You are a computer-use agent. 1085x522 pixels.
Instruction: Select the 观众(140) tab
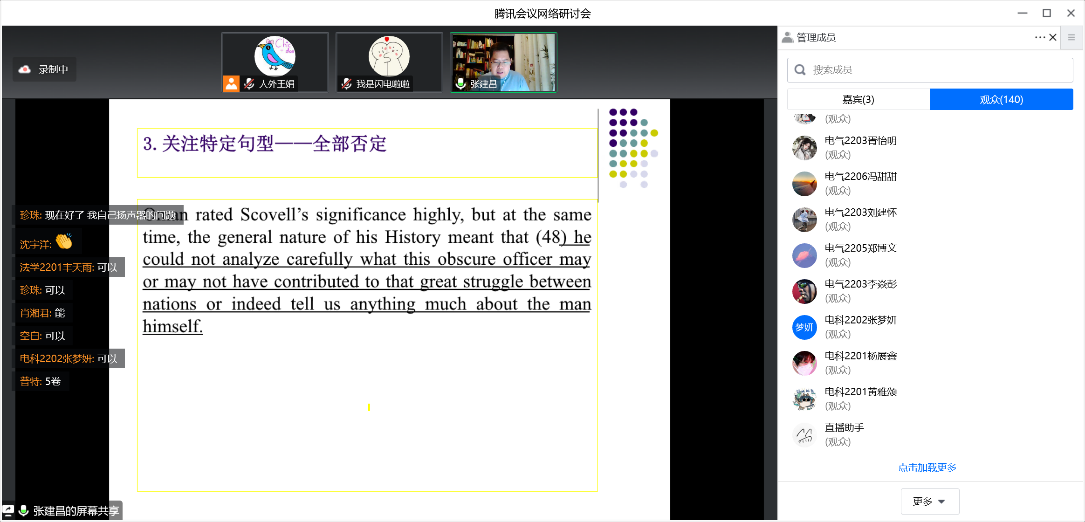coord(1000,99)
